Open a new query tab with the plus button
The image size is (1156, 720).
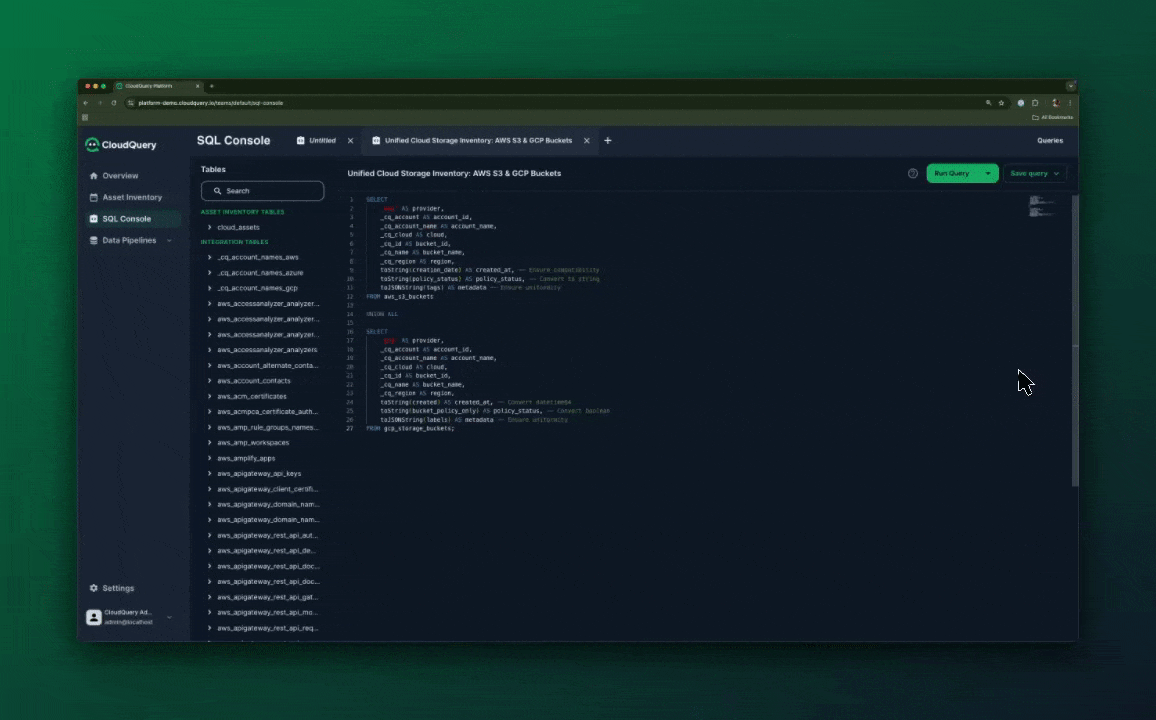point(608,141)
